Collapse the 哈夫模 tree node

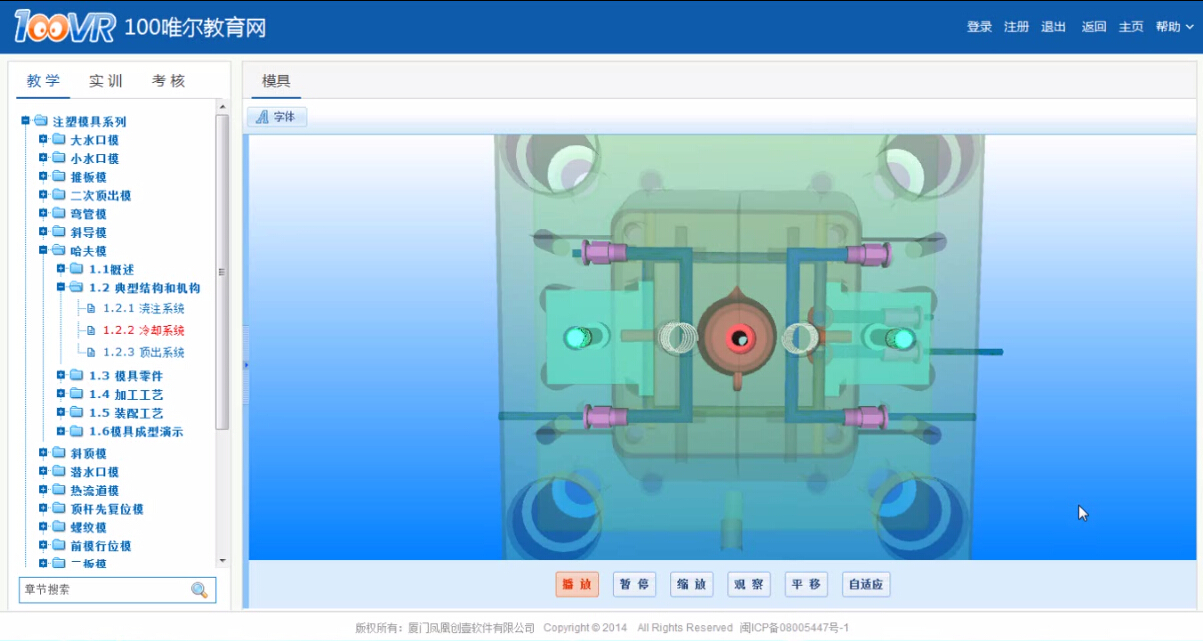tap(43, 251)
